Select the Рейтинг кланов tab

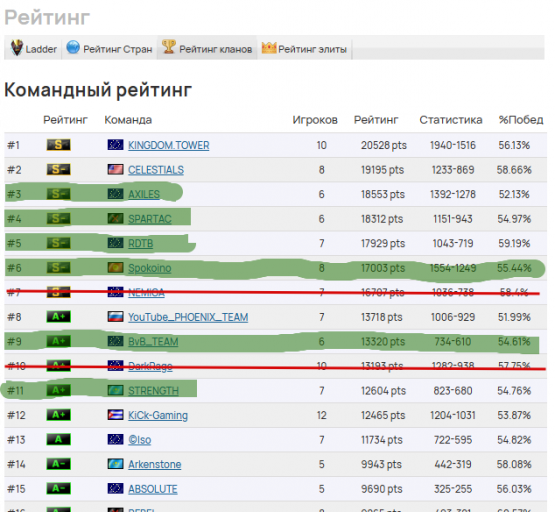[x=207, y=48]
